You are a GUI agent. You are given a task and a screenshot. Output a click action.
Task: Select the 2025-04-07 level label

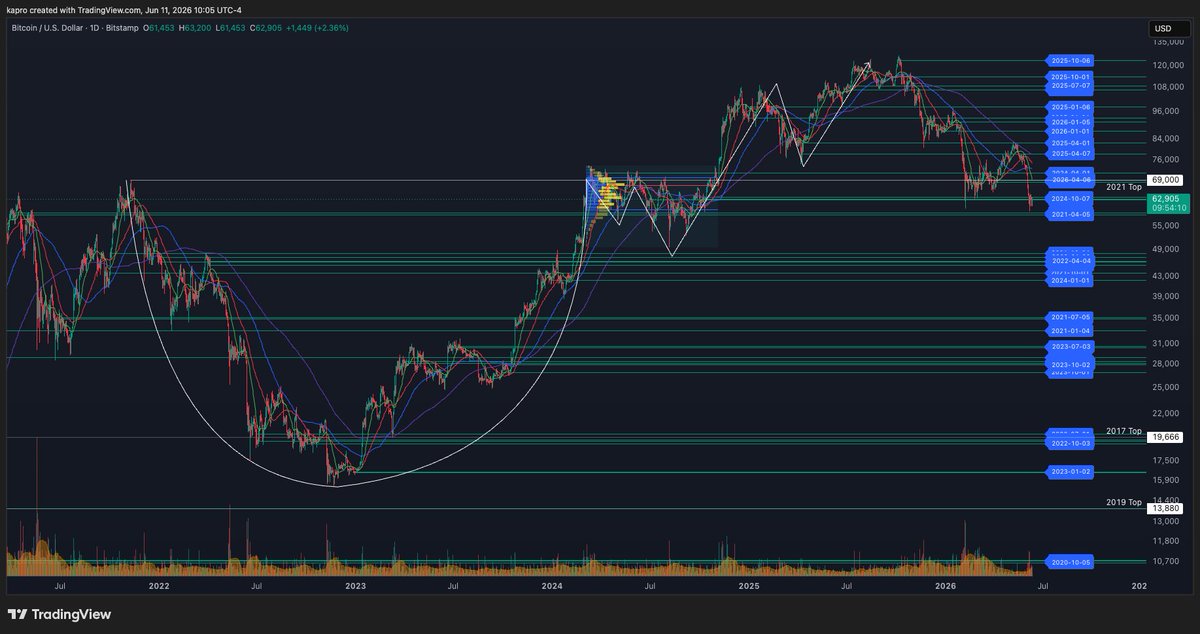click(1071, 154)
